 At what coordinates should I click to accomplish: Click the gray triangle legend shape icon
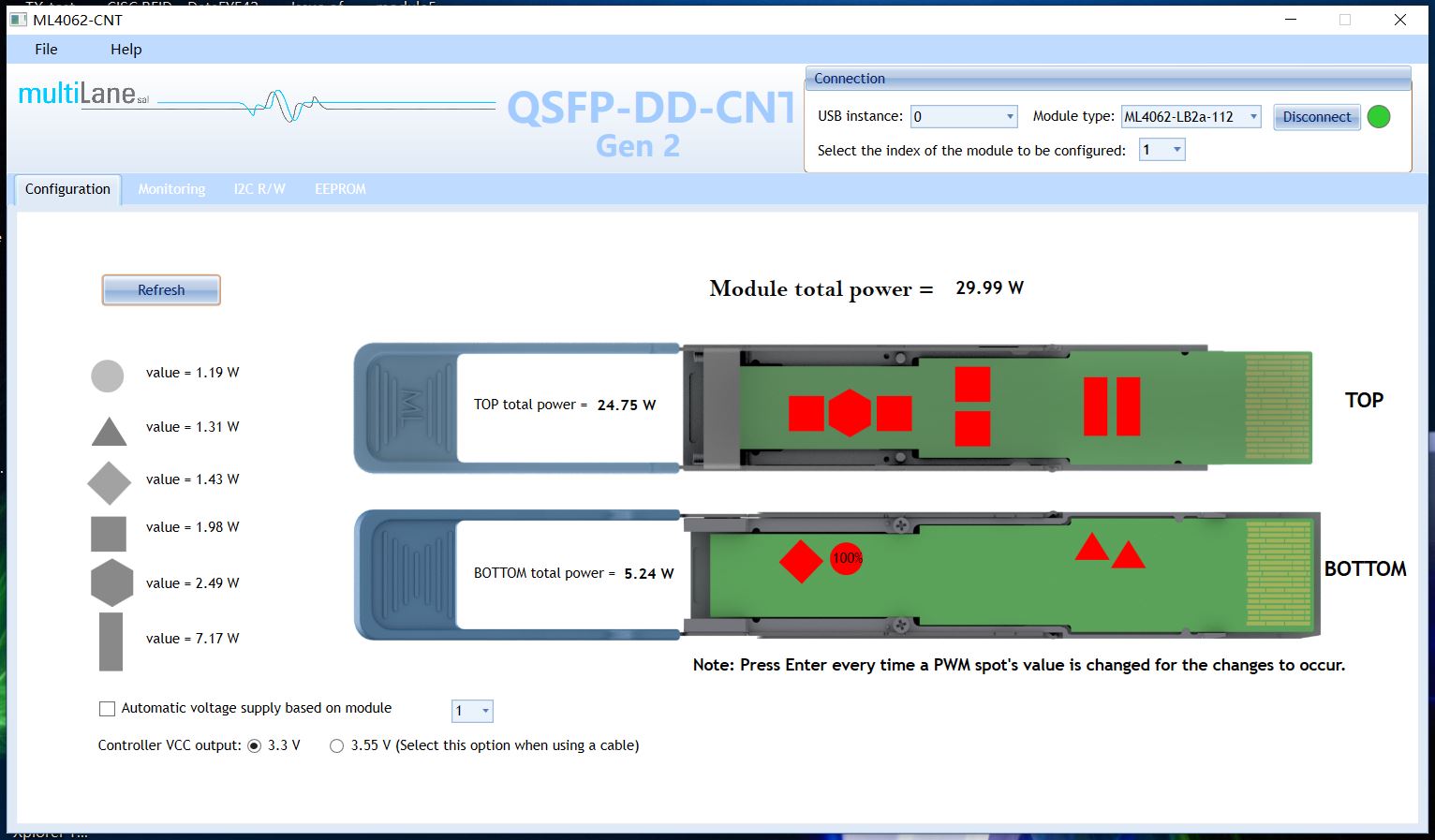(x=109, y=433)
